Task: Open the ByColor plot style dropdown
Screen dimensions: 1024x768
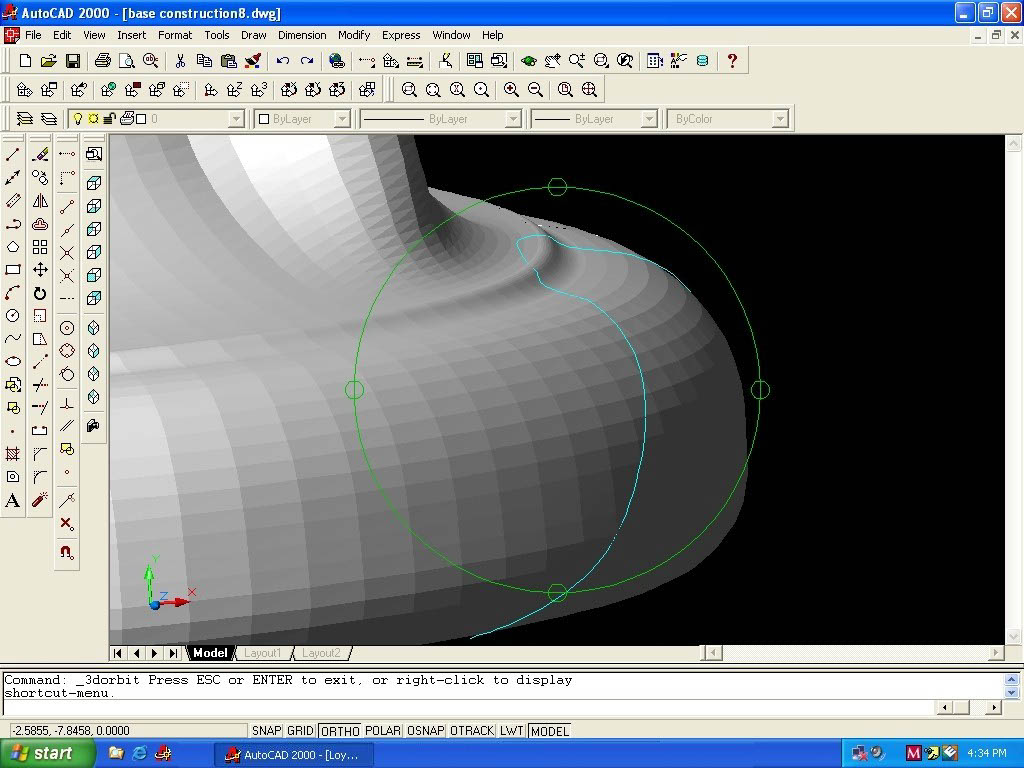Action: tap(779, 119)
